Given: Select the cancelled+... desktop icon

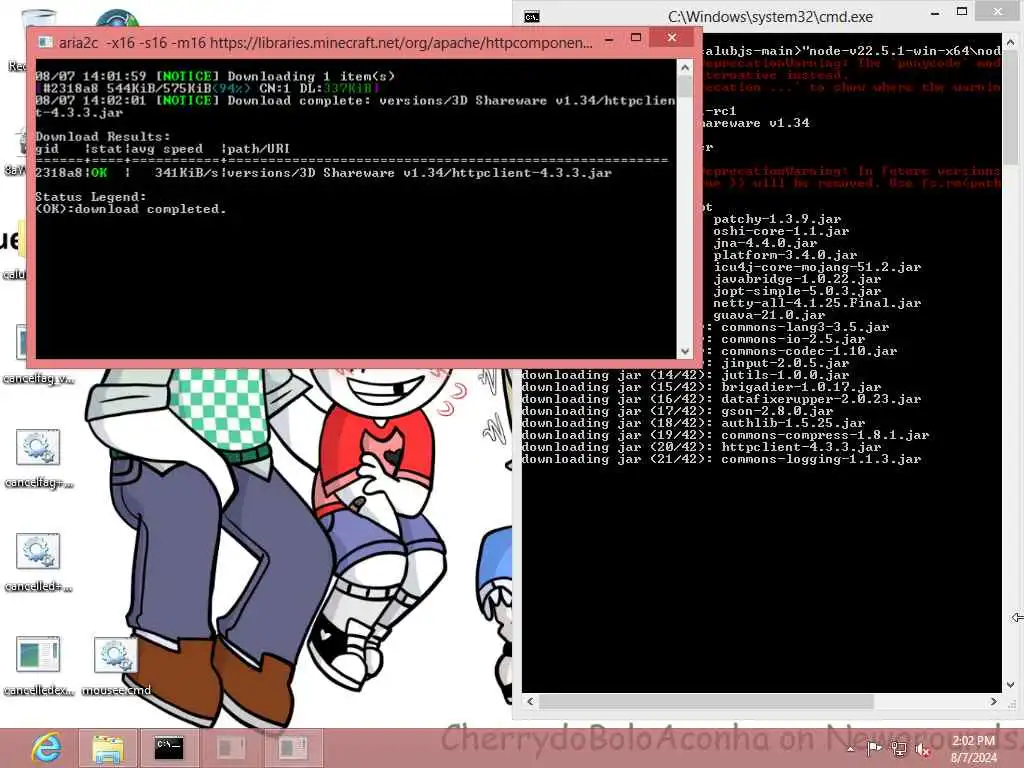Looking at the screenshot, I should click(x=38, y=563).
